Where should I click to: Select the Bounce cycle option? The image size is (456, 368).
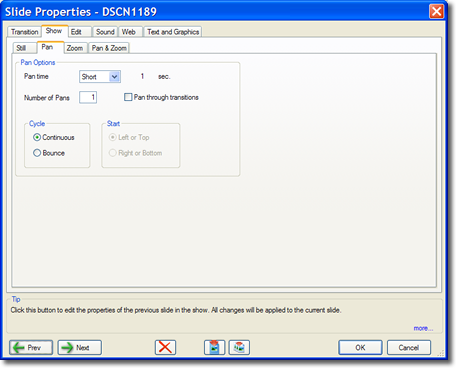click(37, 153)
